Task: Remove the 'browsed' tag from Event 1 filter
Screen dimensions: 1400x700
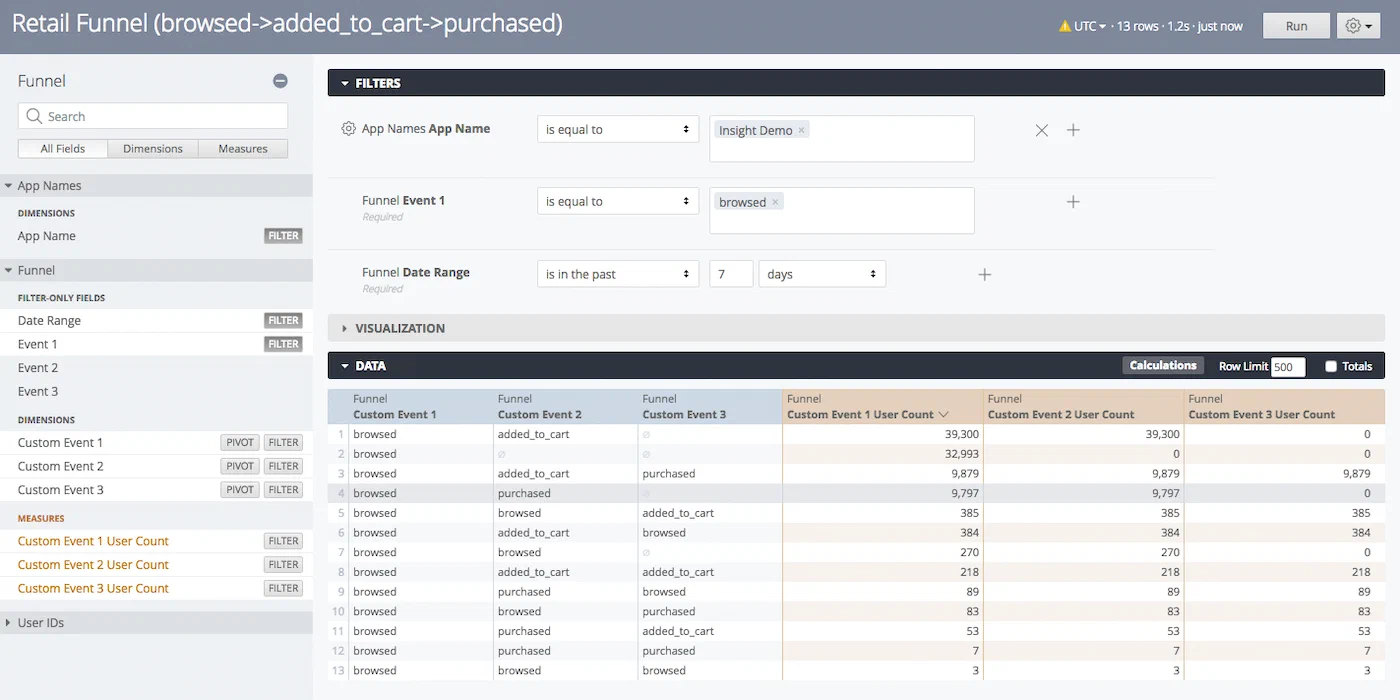Action: (775, 202)
